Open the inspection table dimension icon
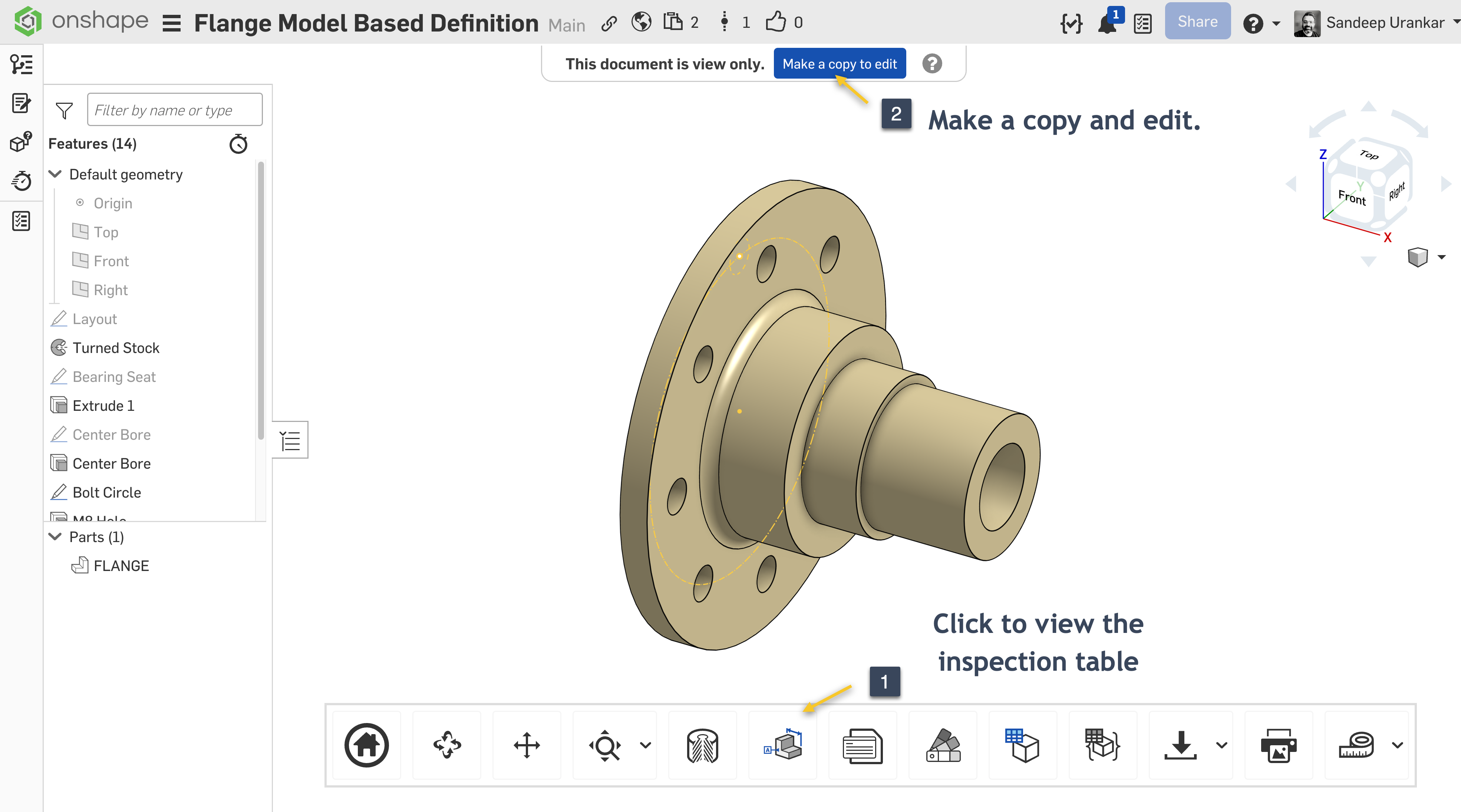The height and width of the screenshot is (812, 1461). pos(783,745)
